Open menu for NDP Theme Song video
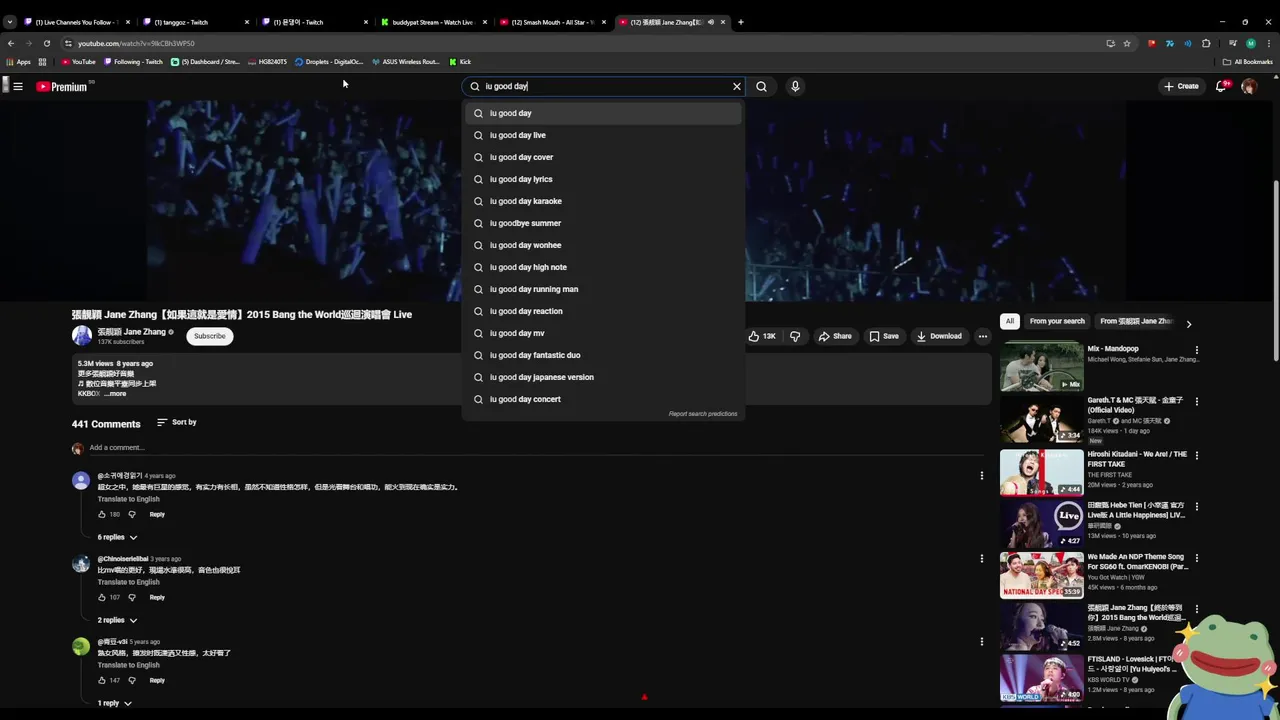1280x720 pixels. [1197, 558]
